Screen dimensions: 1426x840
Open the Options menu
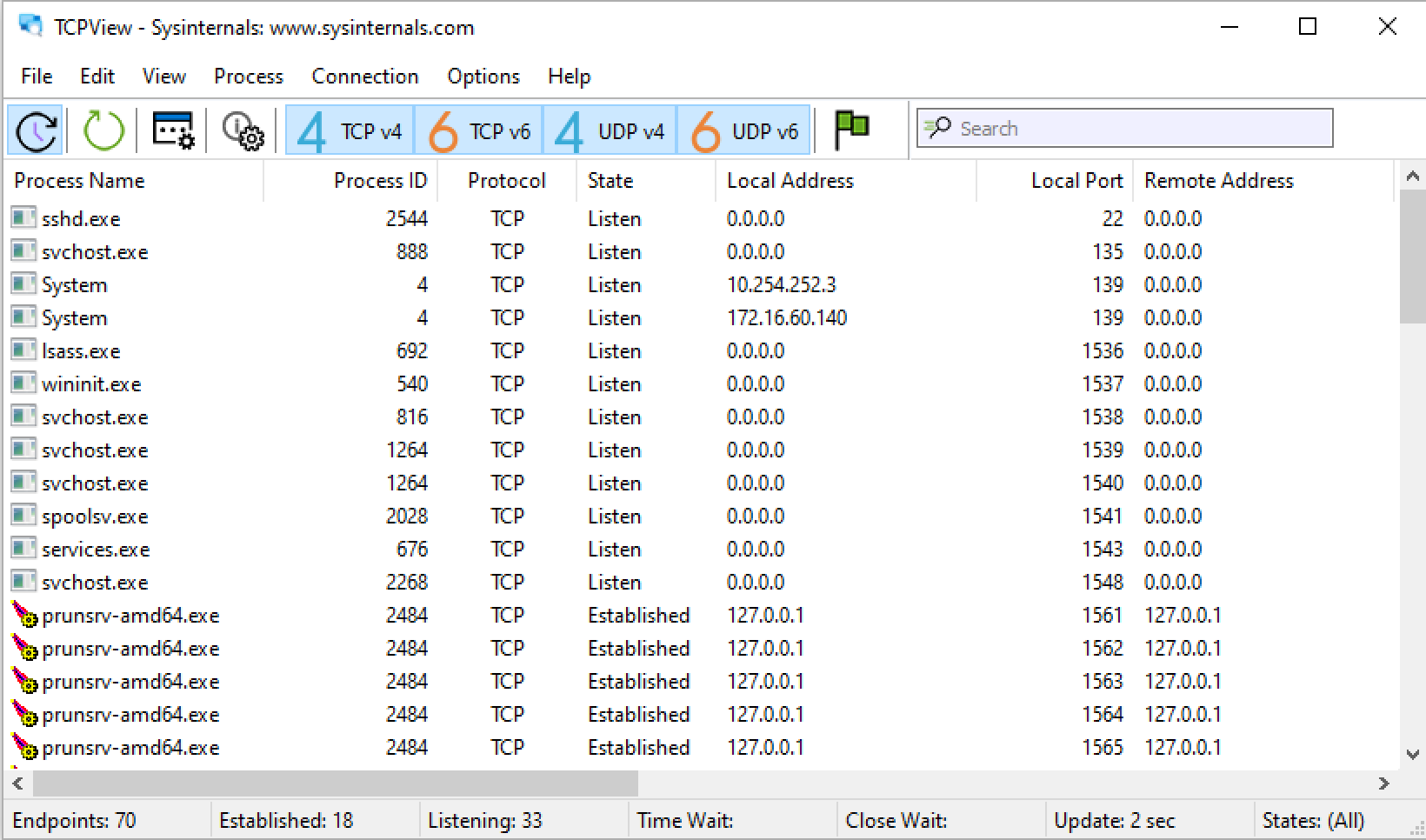click(483, 77)
